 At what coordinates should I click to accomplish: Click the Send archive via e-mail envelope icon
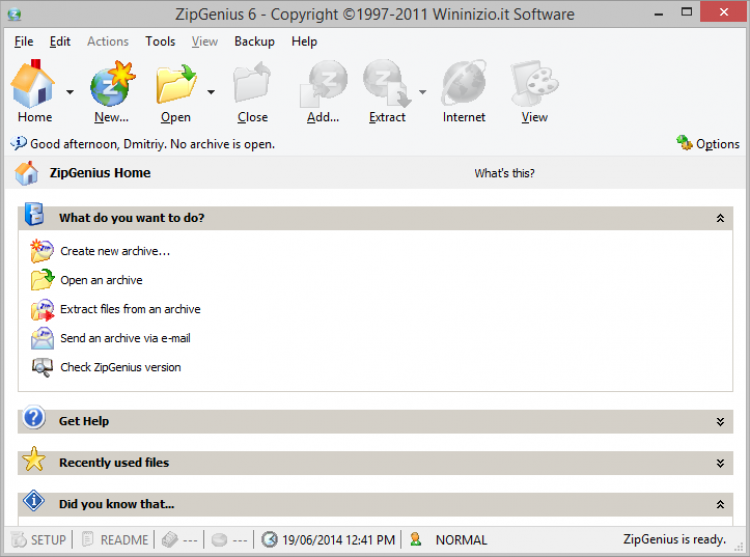pos(42,339)
